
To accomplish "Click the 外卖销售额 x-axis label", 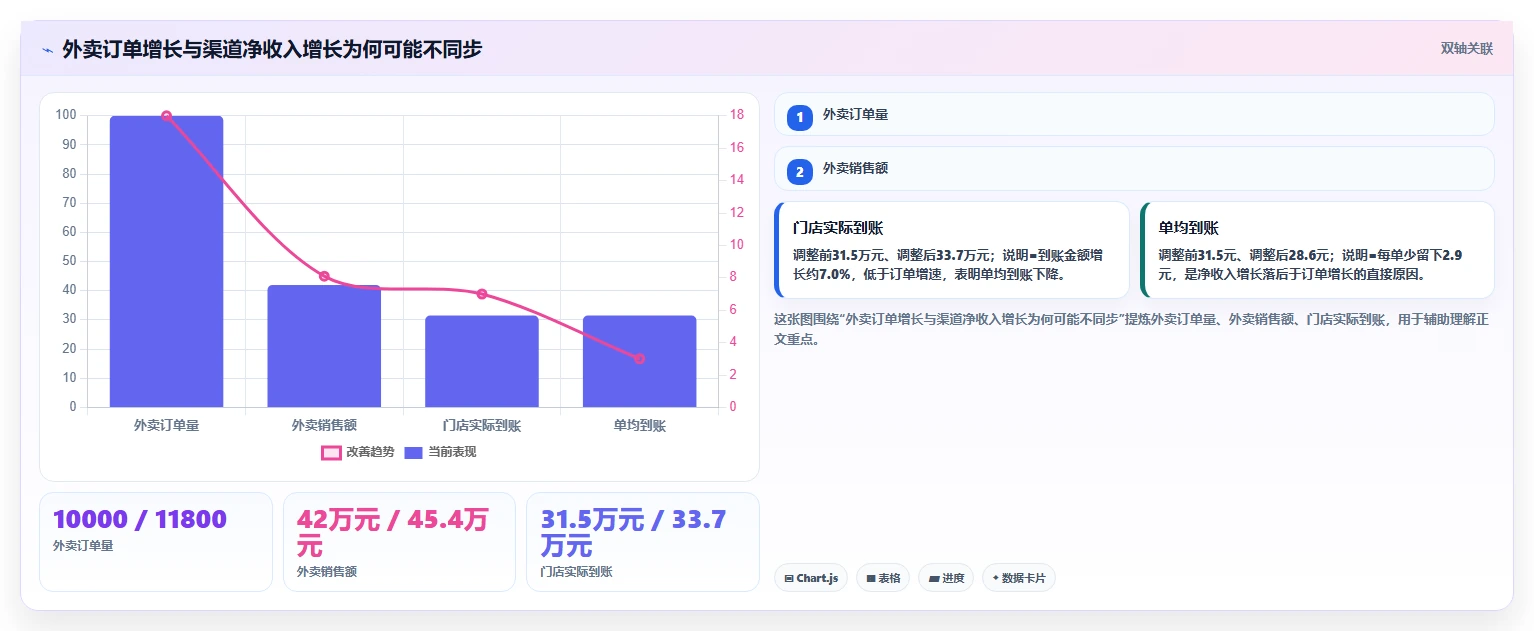I will pyautogui.click(x=324, y=425).
